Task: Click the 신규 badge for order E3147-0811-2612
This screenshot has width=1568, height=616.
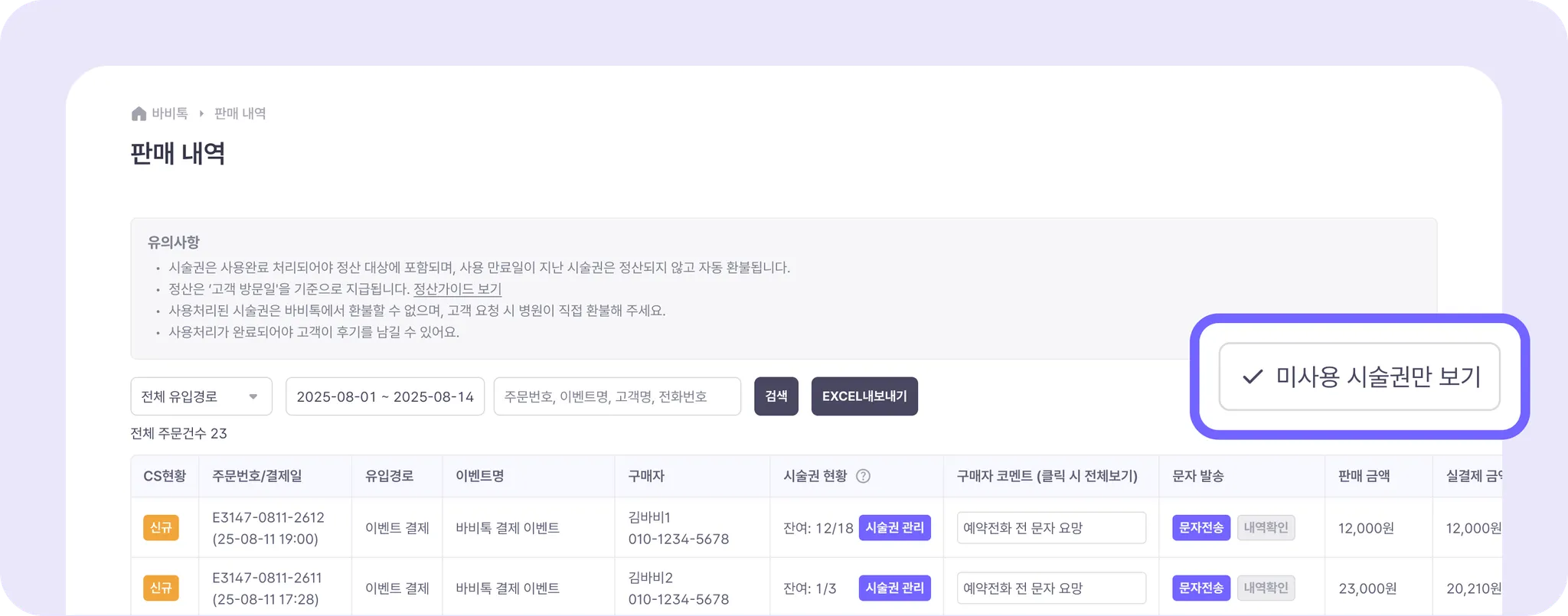Action: coord(161,528)
